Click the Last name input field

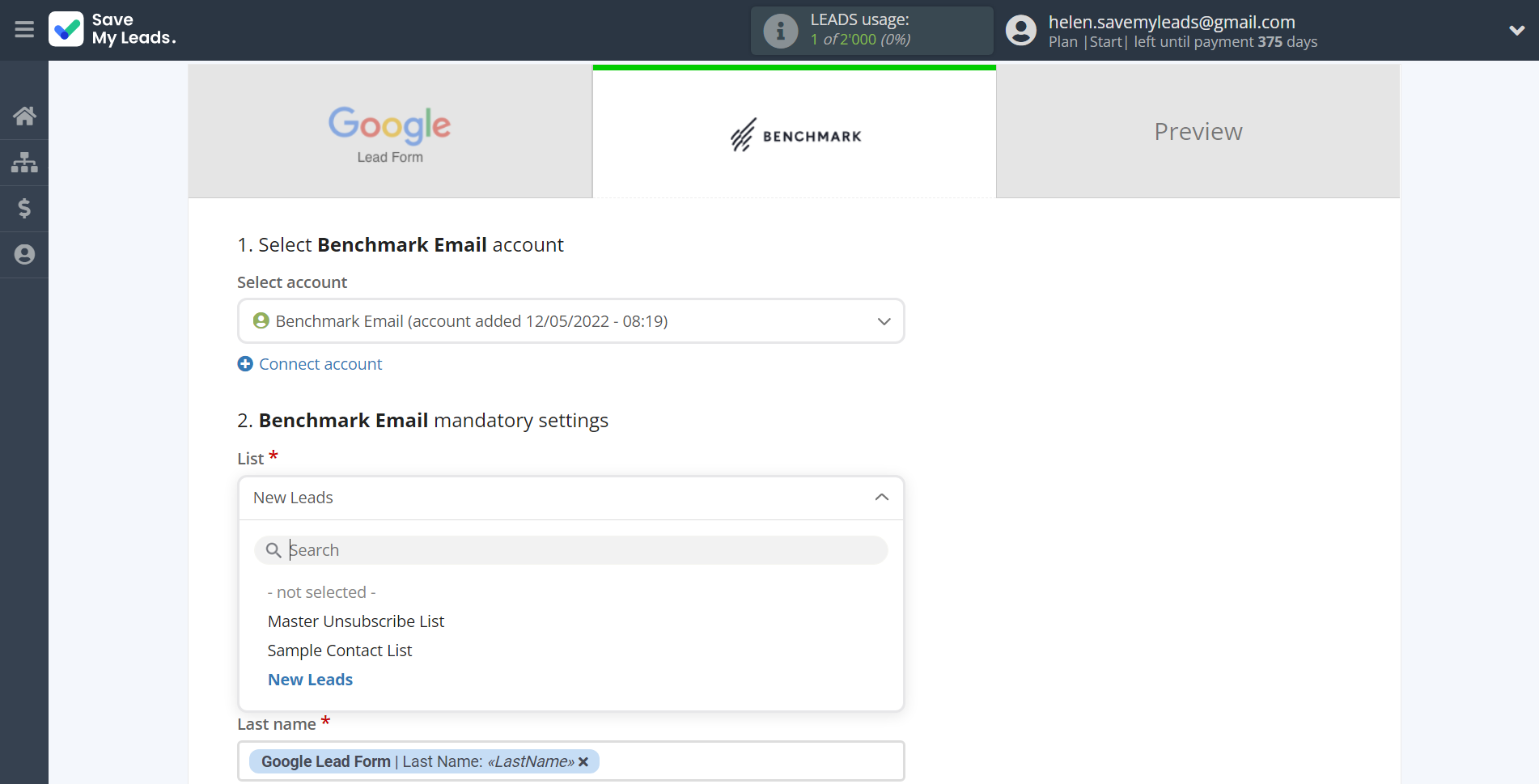(571, 761)
